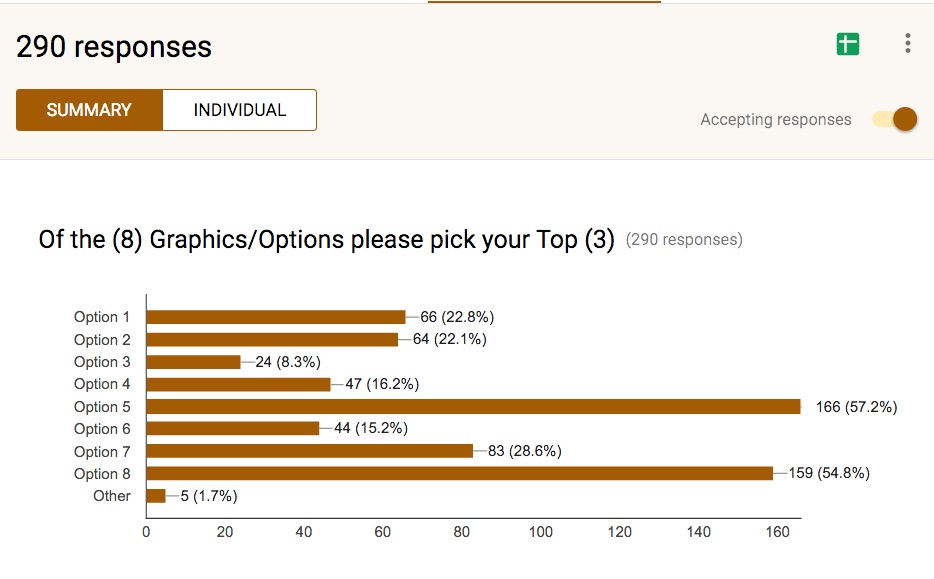Click the "290 responses" heading
The width and height of the screenshot is (934, 579).
click(x=114, y=47)
